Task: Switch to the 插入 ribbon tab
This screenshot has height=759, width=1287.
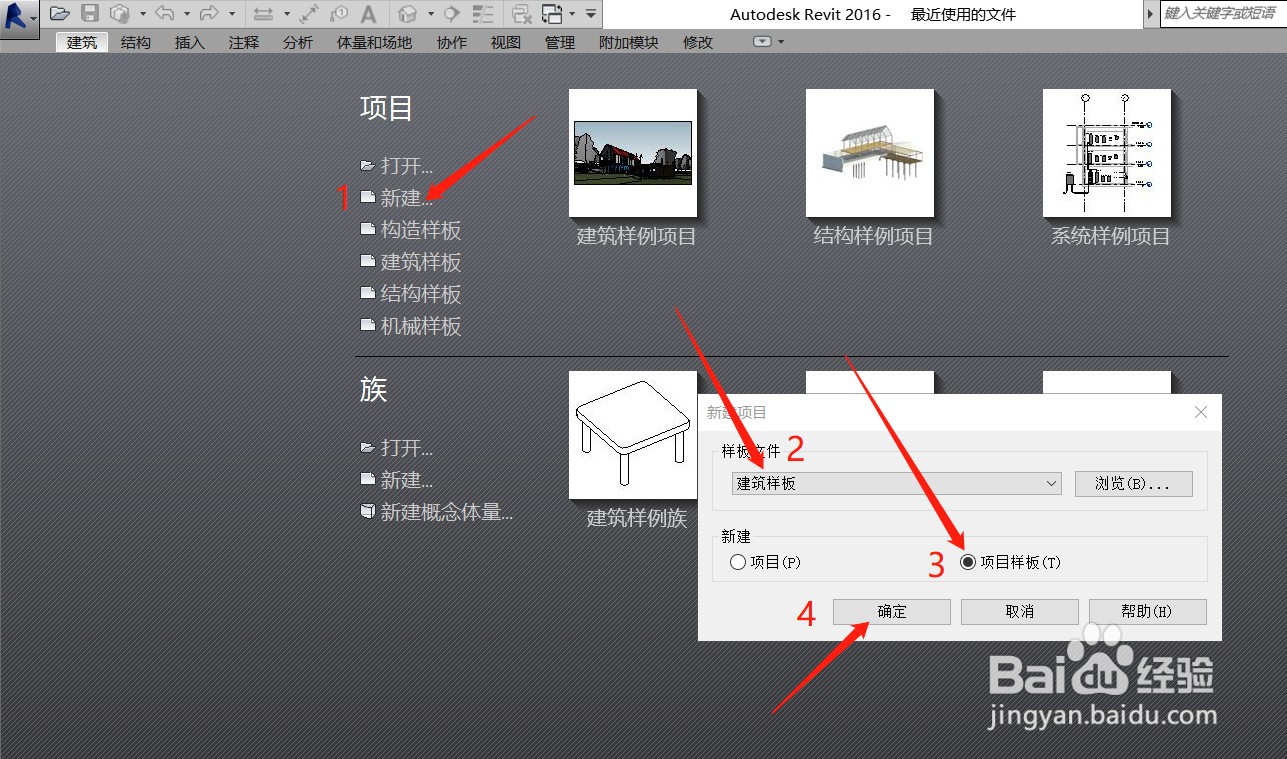Action: (189, 42)
